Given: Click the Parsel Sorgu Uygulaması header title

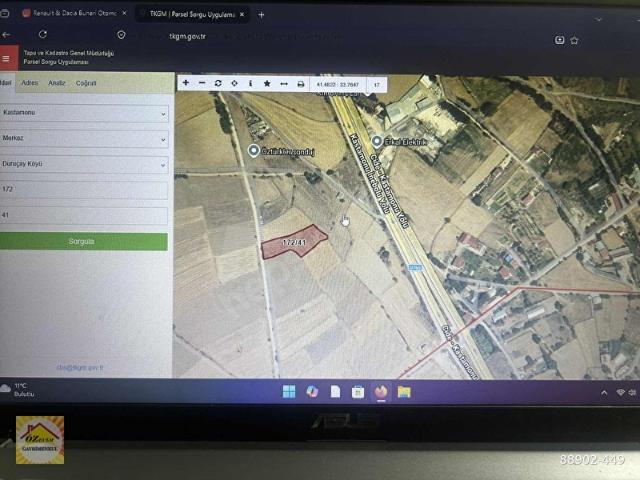Looking at the screenshot, I should click(x=56, y=62).
